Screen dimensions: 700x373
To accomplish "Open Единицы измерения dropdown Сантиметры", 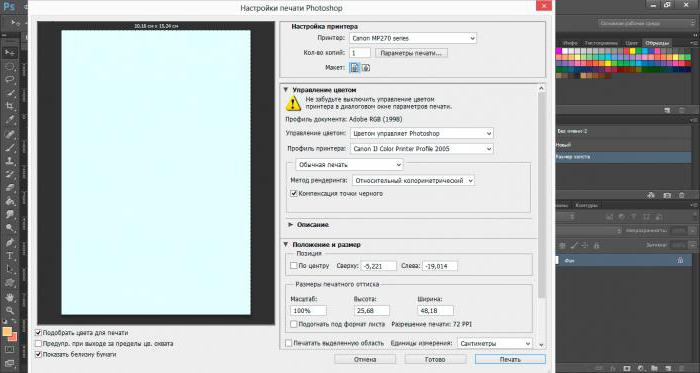I will point(495,344).
